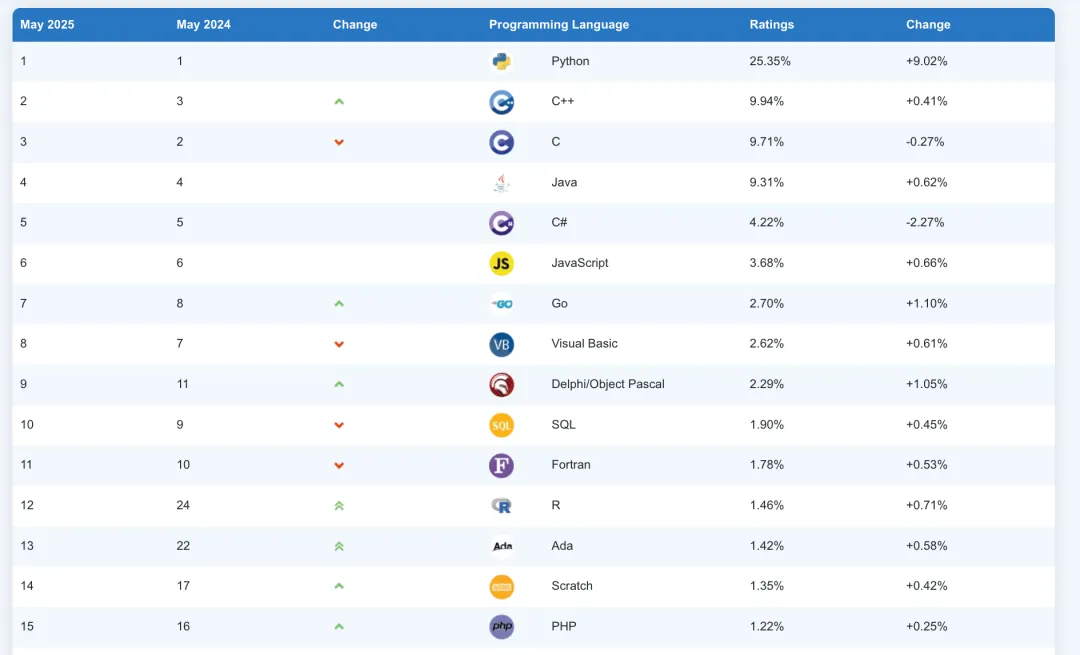
Task: Click the red down arrow beside SQL
Action: pos(339,425)
